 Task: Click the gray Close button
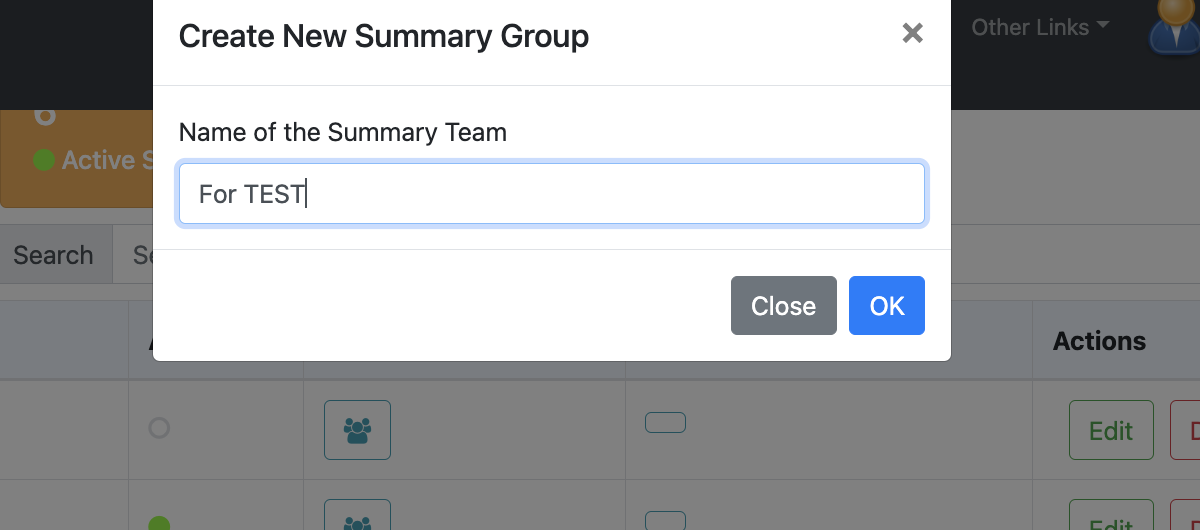(783, 305)
